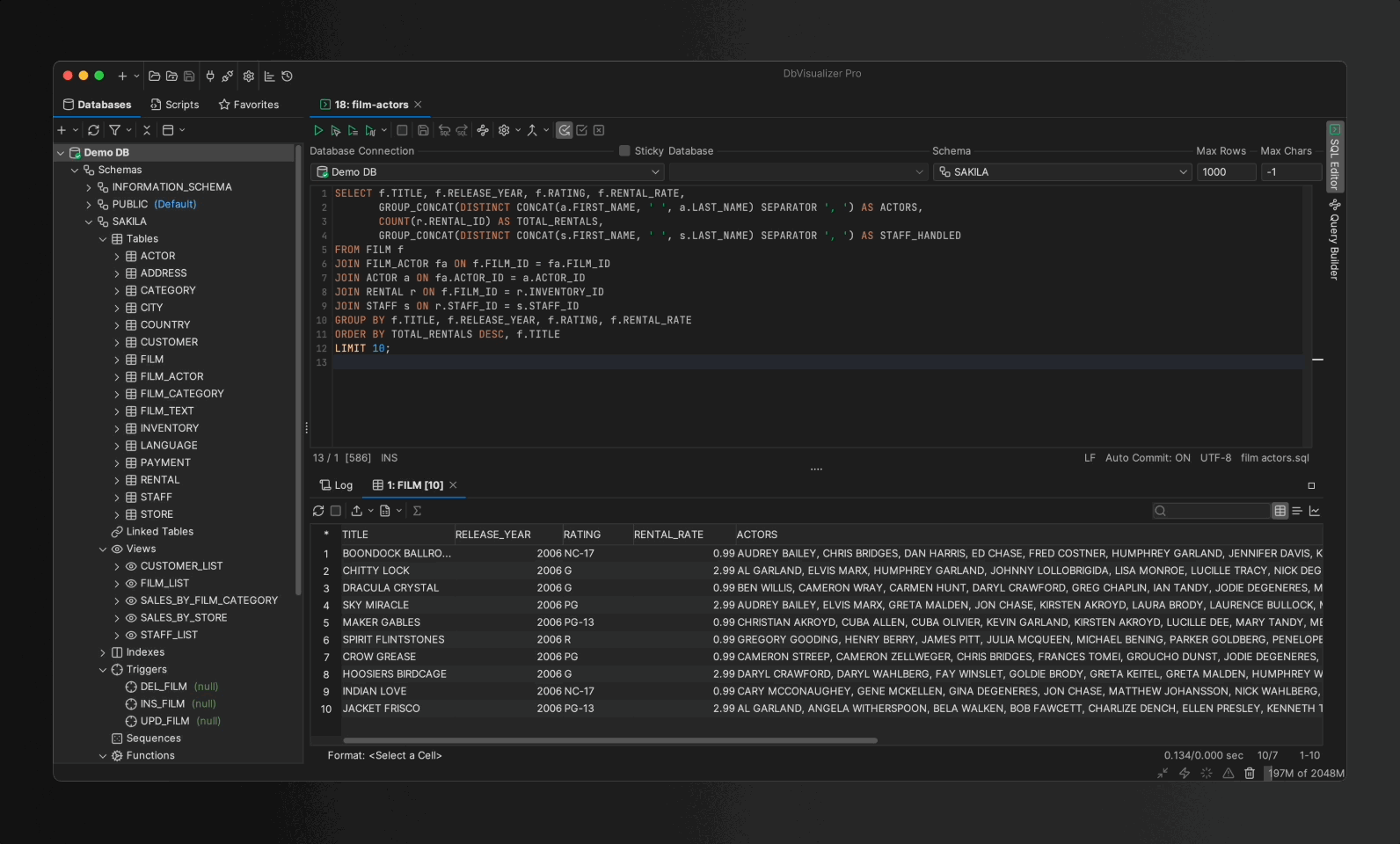Click the tool properties gear icon
The width and height of the screenshot is (1400, 844).
[x=249, y=76]
